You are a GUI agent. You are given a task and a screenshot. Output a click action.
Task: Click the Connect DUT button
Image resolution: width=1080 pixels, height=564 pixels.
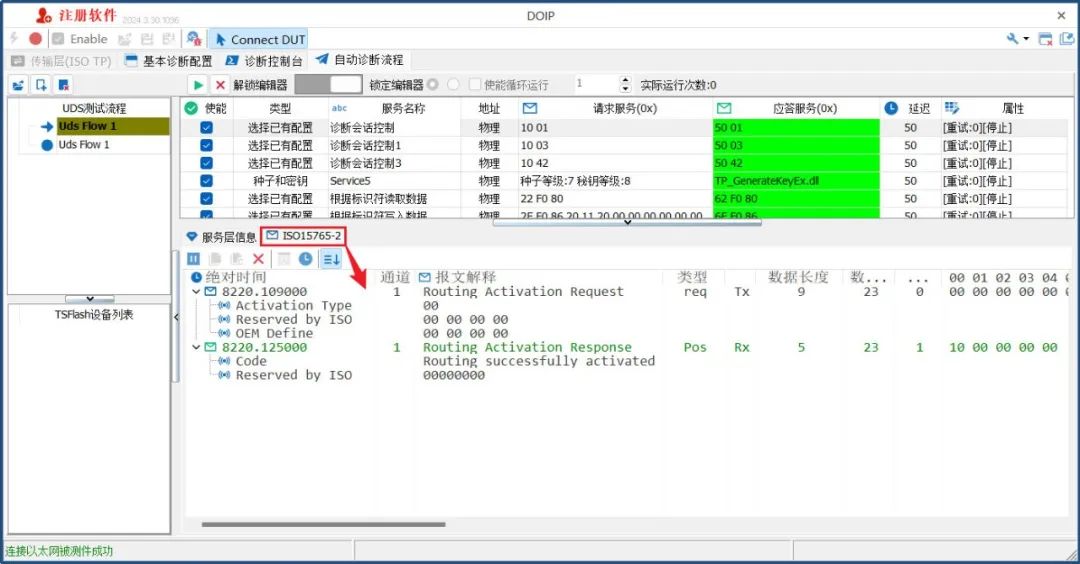pos(259,39)
